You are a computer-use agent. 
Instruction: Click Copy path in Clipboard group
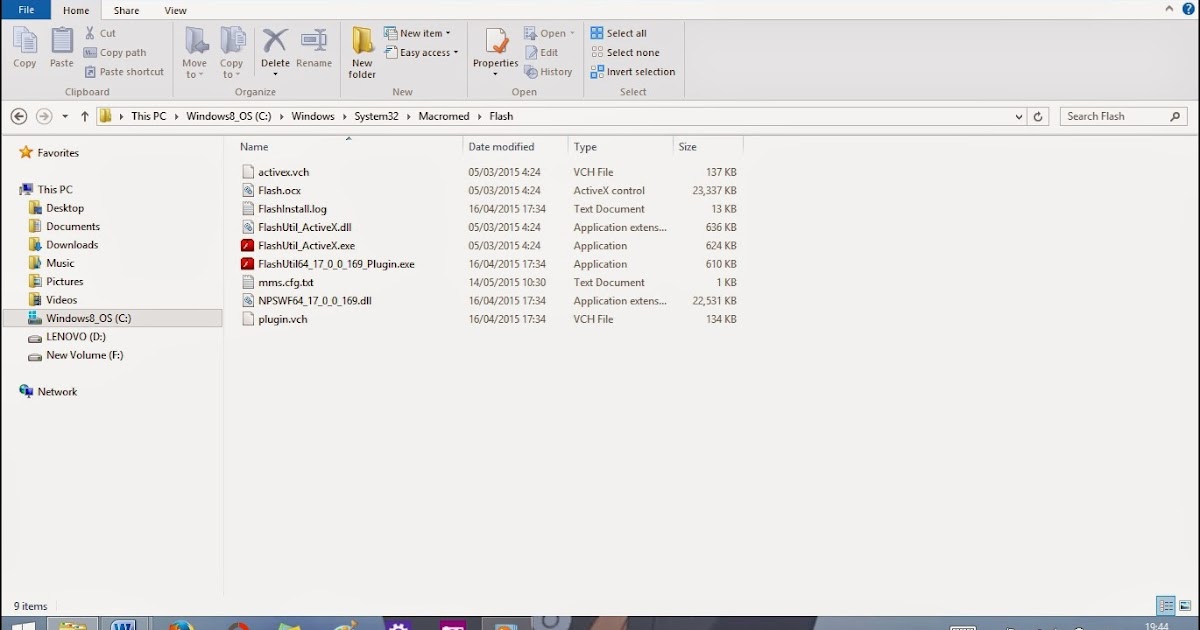coord(115,52)
